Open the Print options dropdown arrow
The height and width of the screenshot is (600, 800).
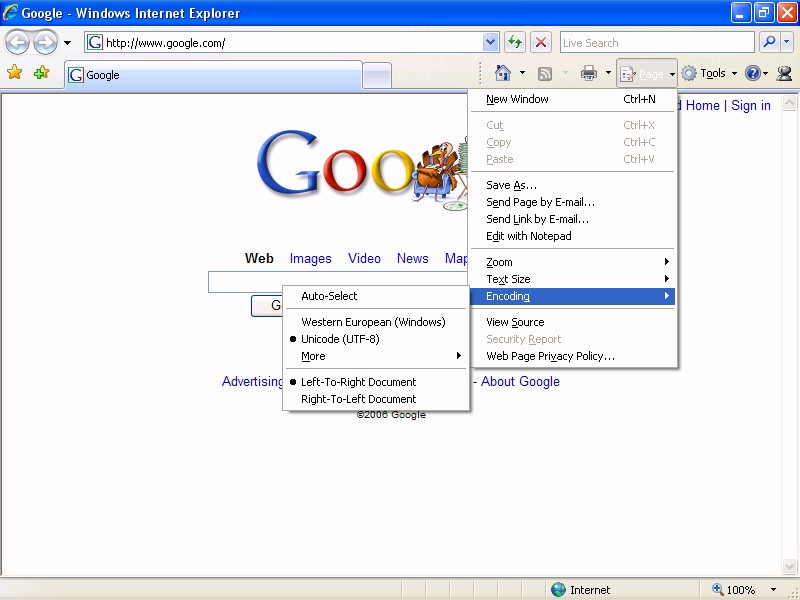click(x=608, y=73)
